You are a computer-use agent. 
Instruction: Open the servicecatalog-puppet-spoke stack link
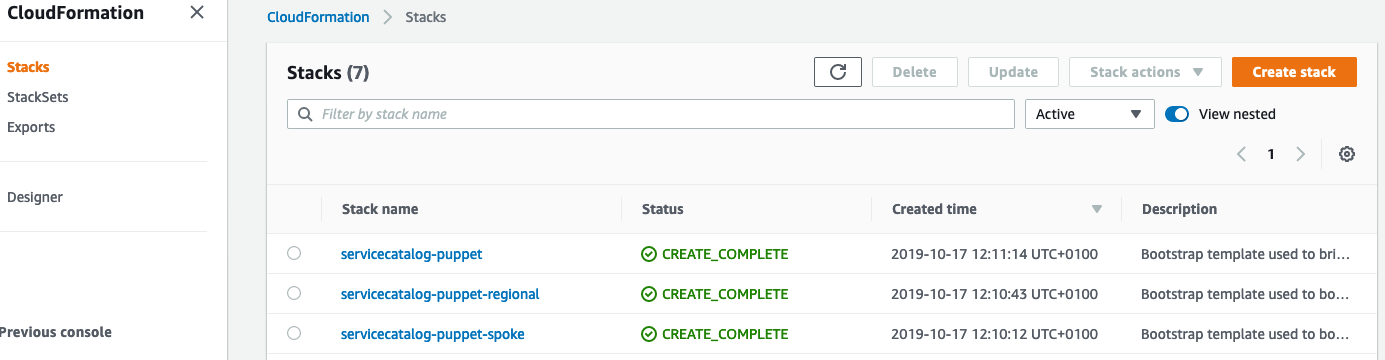coord(433,334)
